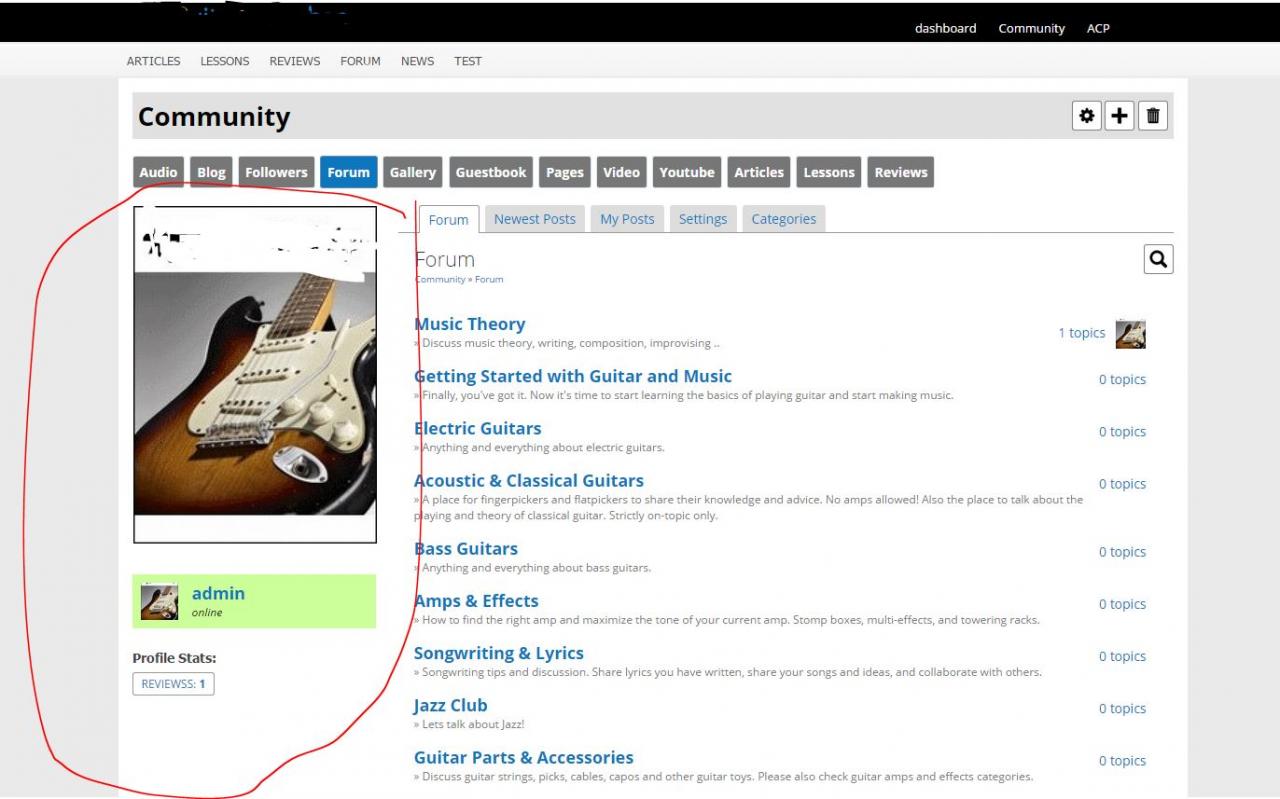Select the Categories tab
Image resolution: width=1280 pixels, height=799 pixels.
(x=783, y=219)
